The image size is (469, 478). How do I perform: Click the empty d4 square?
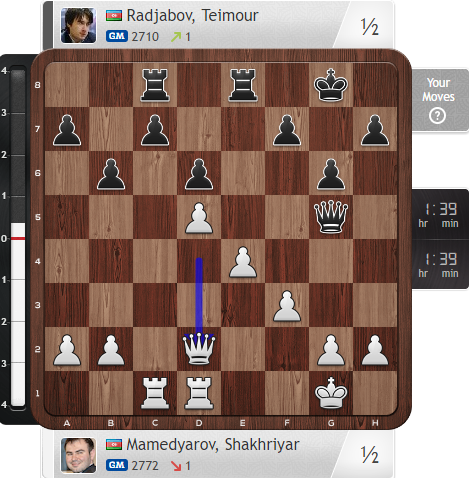pyautogui.click(x=199, y=261)
